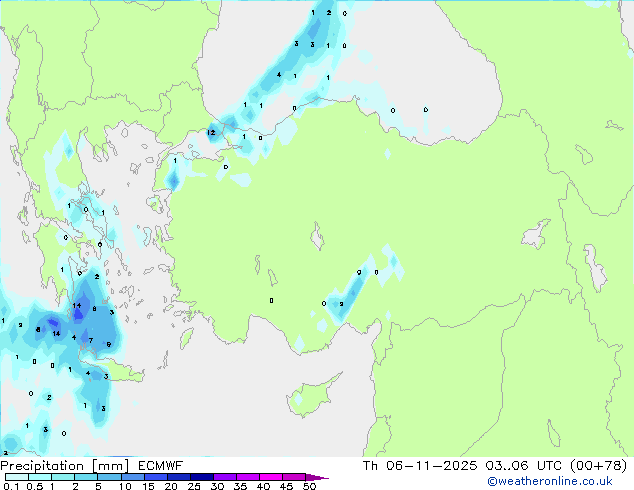Click the 40–45 mm magenta legend box
The width and height of the screenshot is (634, 490).
(271, 477)
